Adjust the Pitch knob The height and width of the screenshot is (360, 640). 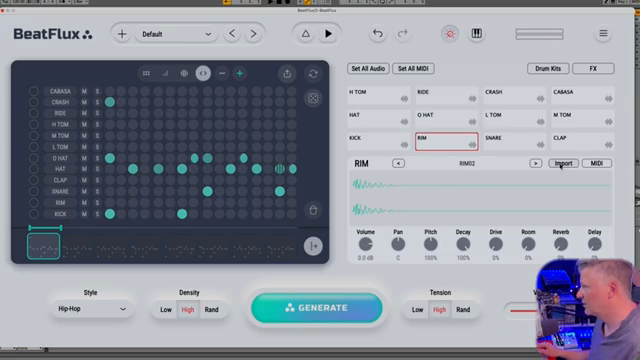coord(430,244)
